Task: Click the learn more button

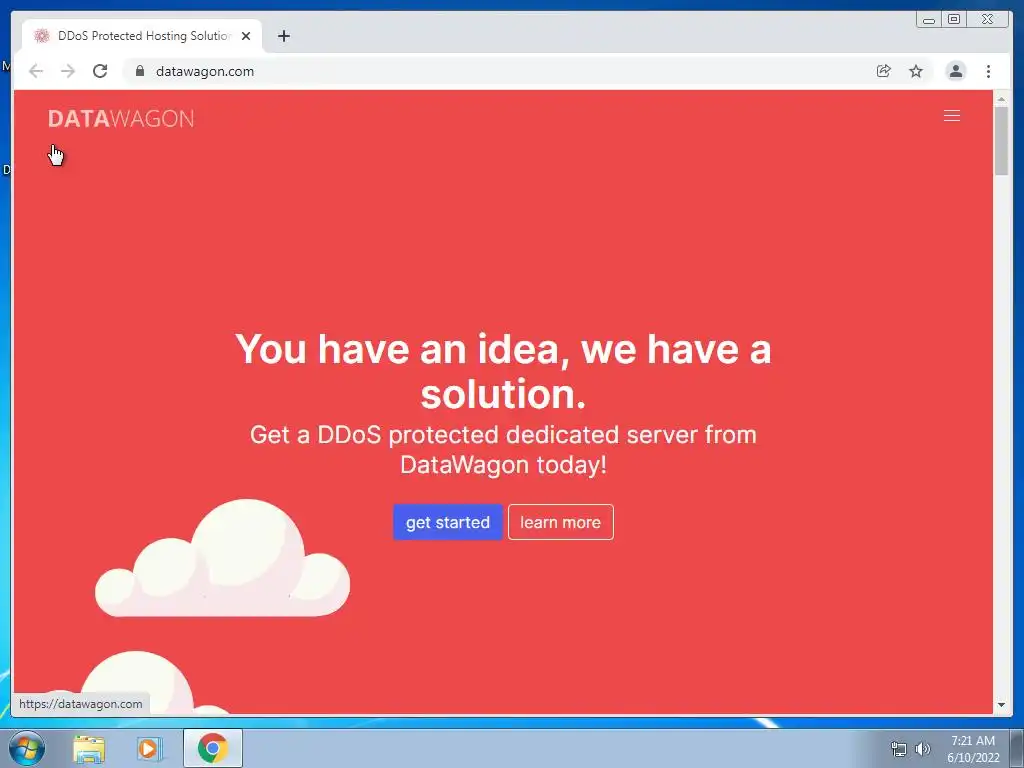Action: pos(560,522)
